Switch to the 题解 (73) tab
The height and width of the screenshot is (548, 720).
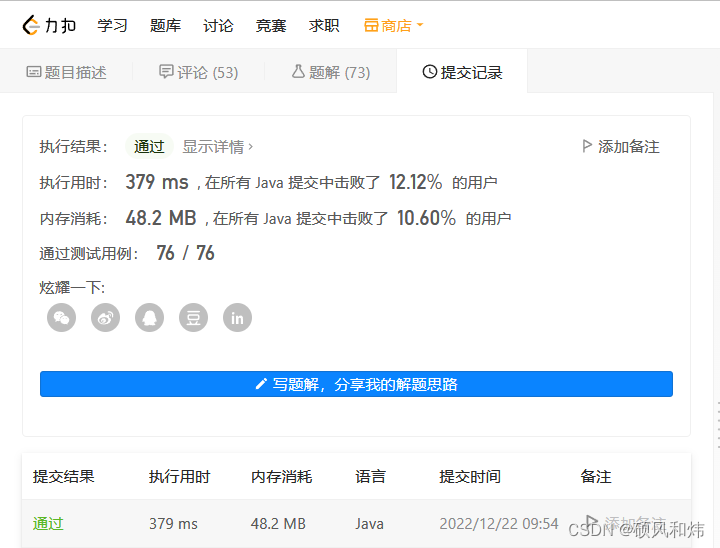tap(331, 72)
